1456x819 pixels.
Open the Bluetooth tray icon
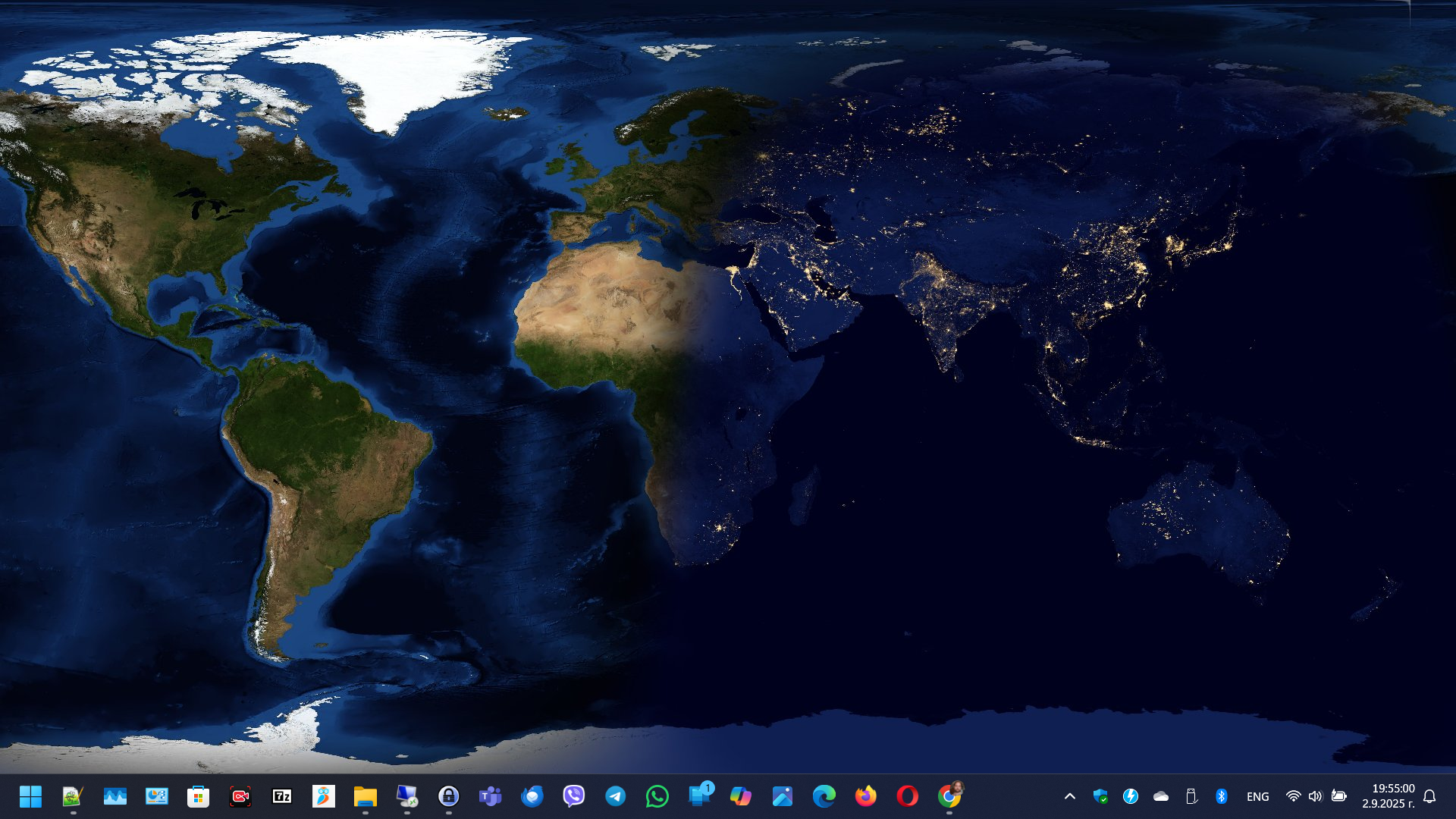click(1221, 796)
